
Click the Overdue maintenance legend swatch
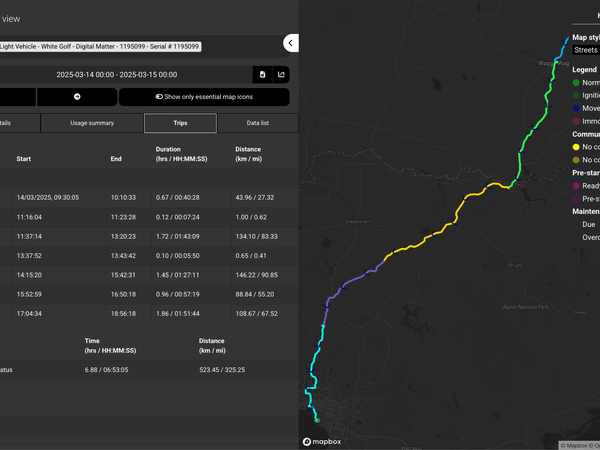pyautogui.click(x=576, y=237)
